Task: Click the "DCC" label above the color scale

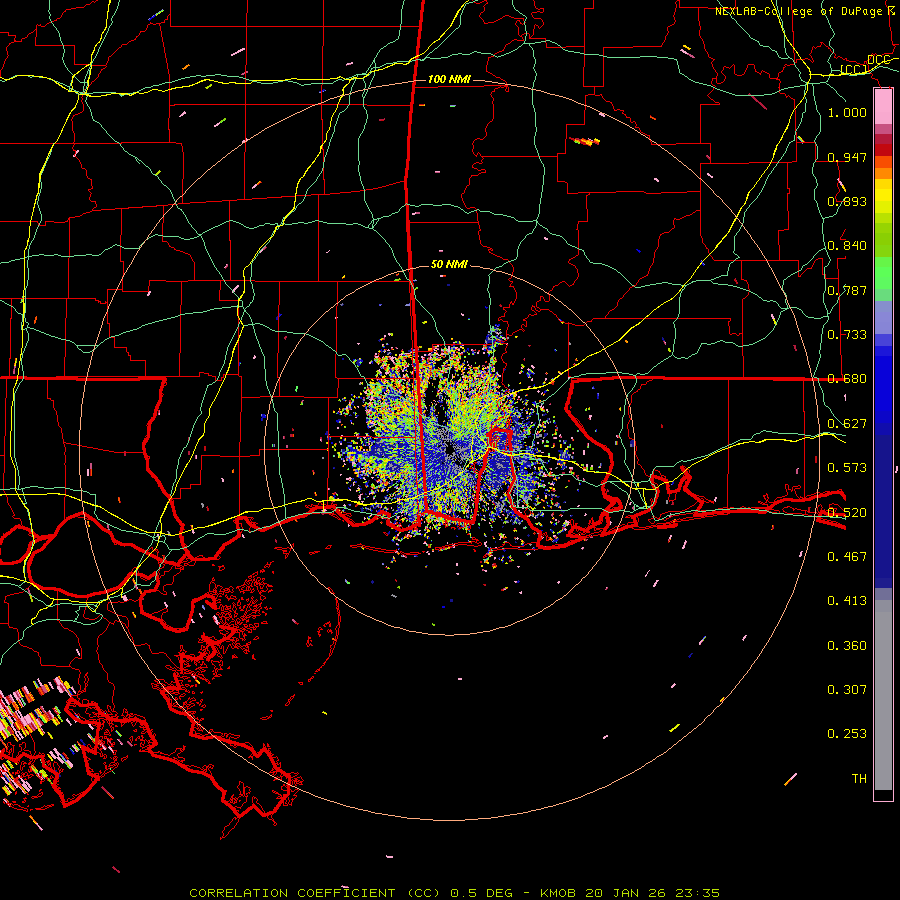Action: pyautogui.click(x=878, y=60)
